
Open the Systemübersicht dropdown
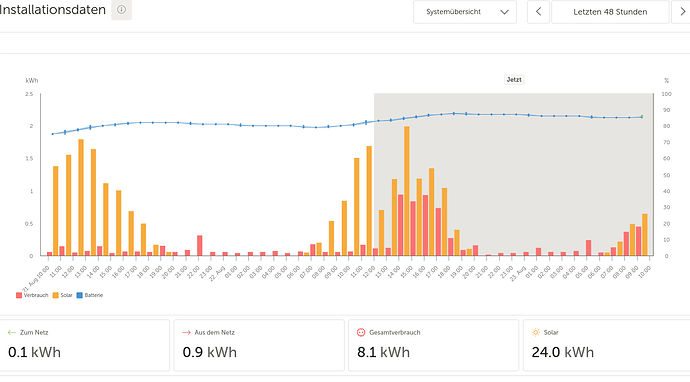coord(465,12)
